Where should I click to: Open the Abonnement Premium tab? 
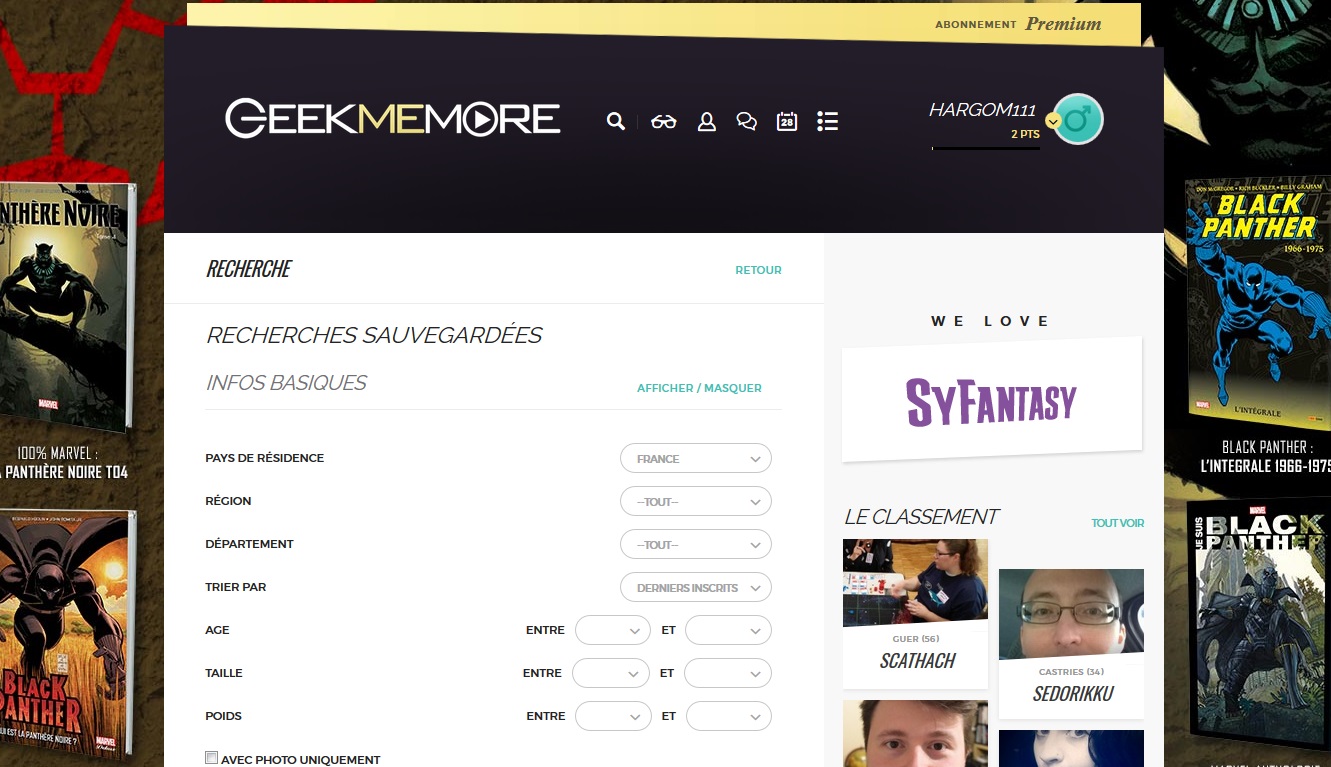(1018, 24)
